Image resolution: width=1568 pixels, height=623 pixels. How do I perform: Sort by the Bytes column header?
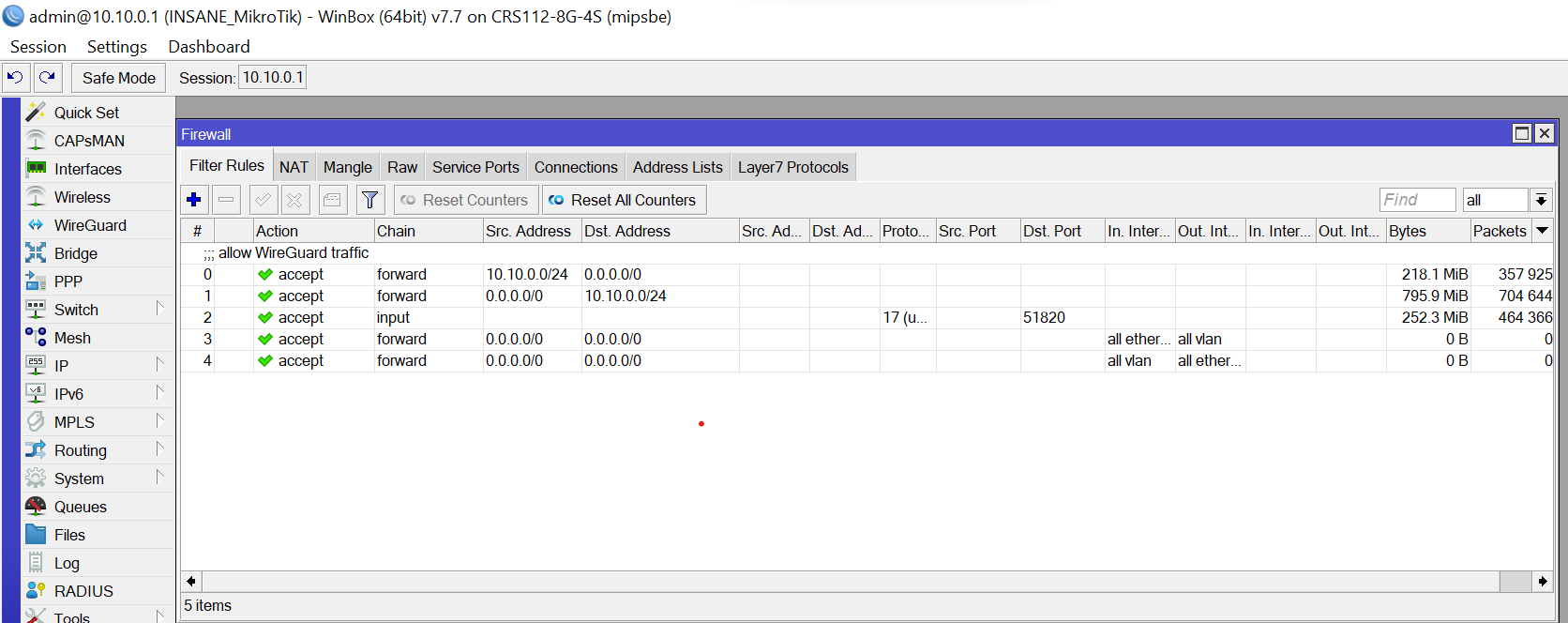tap(1427, 231)
